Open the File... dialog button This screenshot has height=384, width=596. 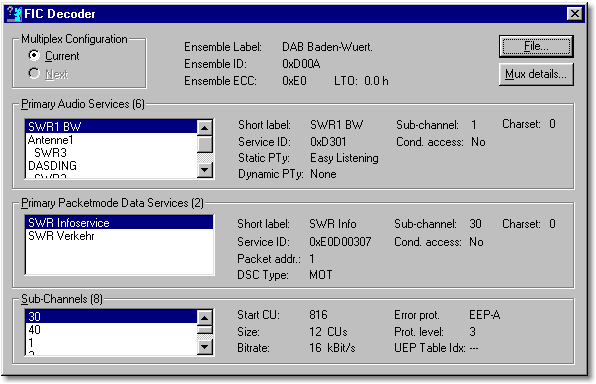pos(536,46)
